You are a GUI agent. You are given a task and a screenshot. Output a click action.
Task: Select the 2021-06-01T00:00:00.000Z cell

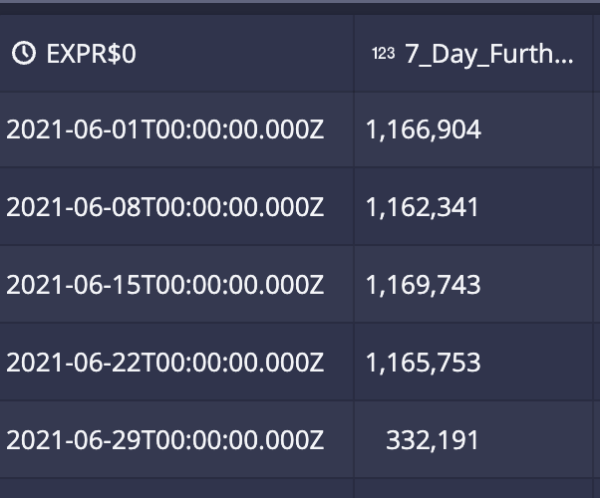176,129
